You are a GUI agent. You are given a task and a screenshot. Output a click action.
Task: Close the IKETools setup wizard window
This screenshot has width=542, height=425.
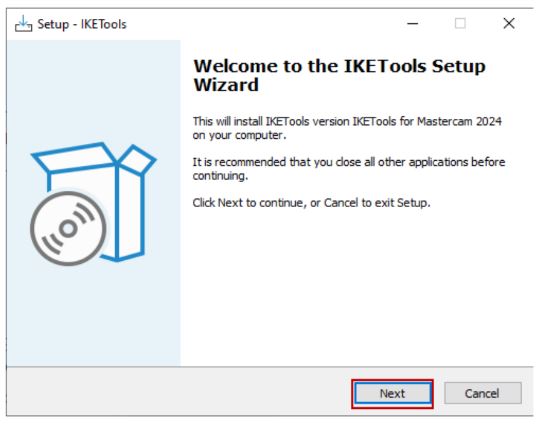pyautogui.click(x=509, y=23)
